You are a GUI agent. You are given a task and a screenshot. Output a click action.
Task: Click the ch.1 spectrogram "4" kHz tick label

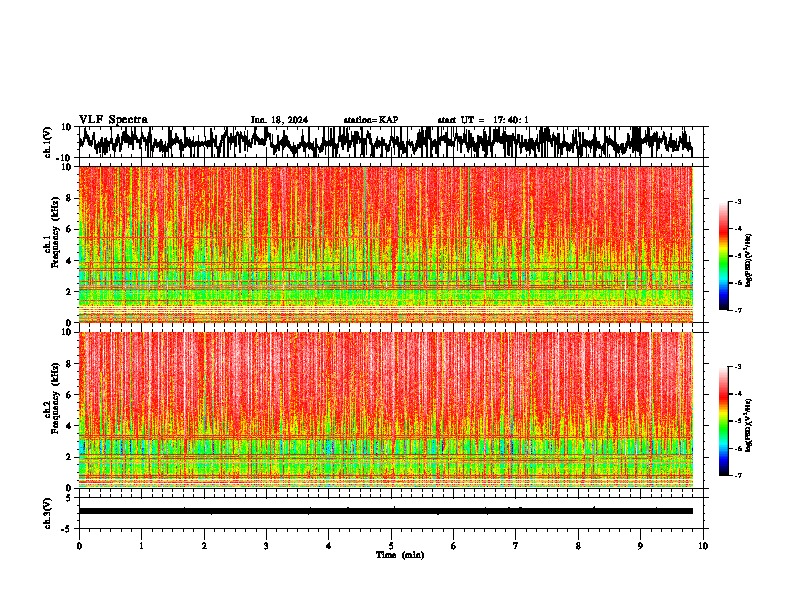click(69, 261)
